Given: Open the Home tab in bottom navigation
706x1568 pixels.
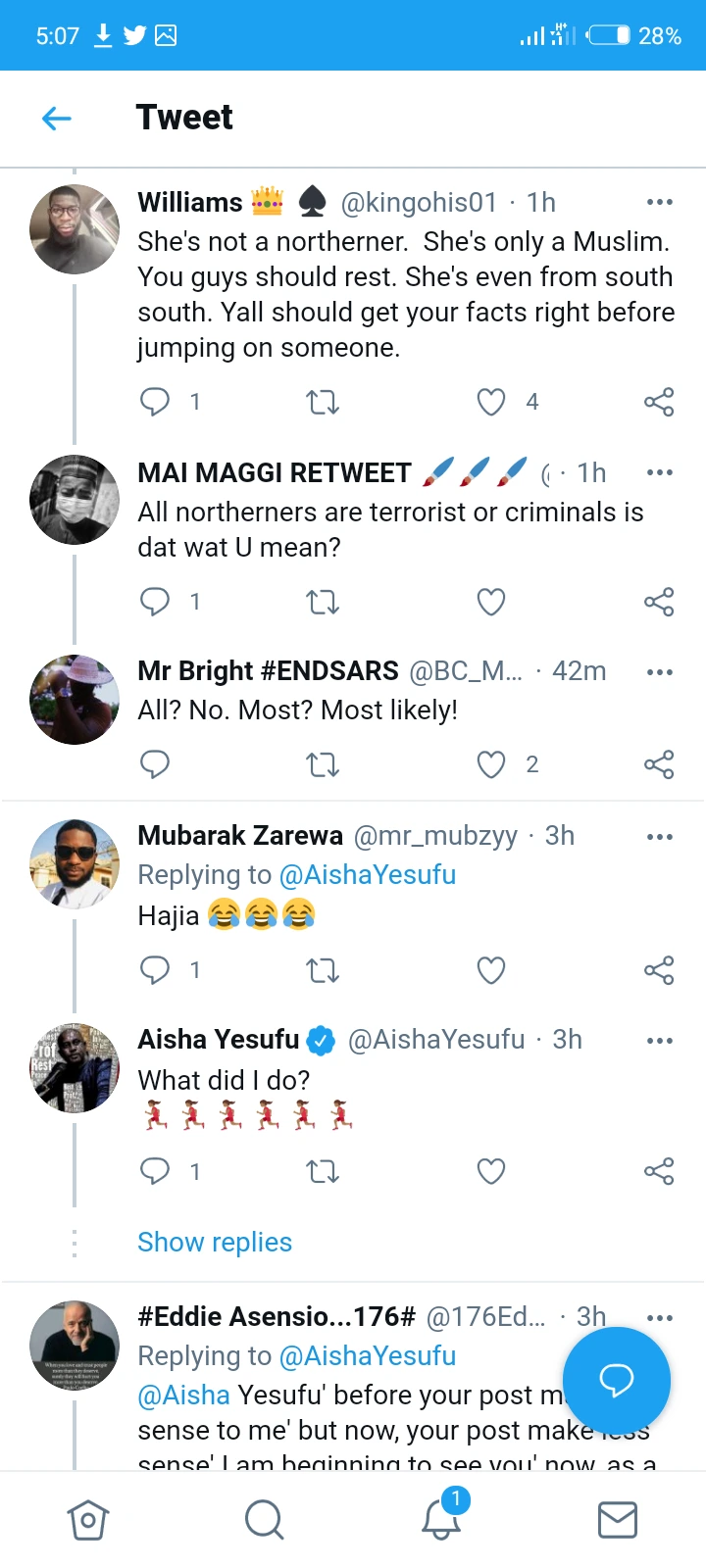Looking at the screenshot, I should 88,1520.
